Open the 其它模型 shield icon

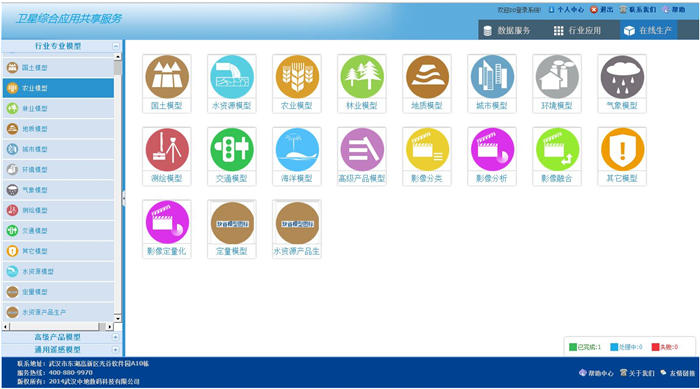622,156
